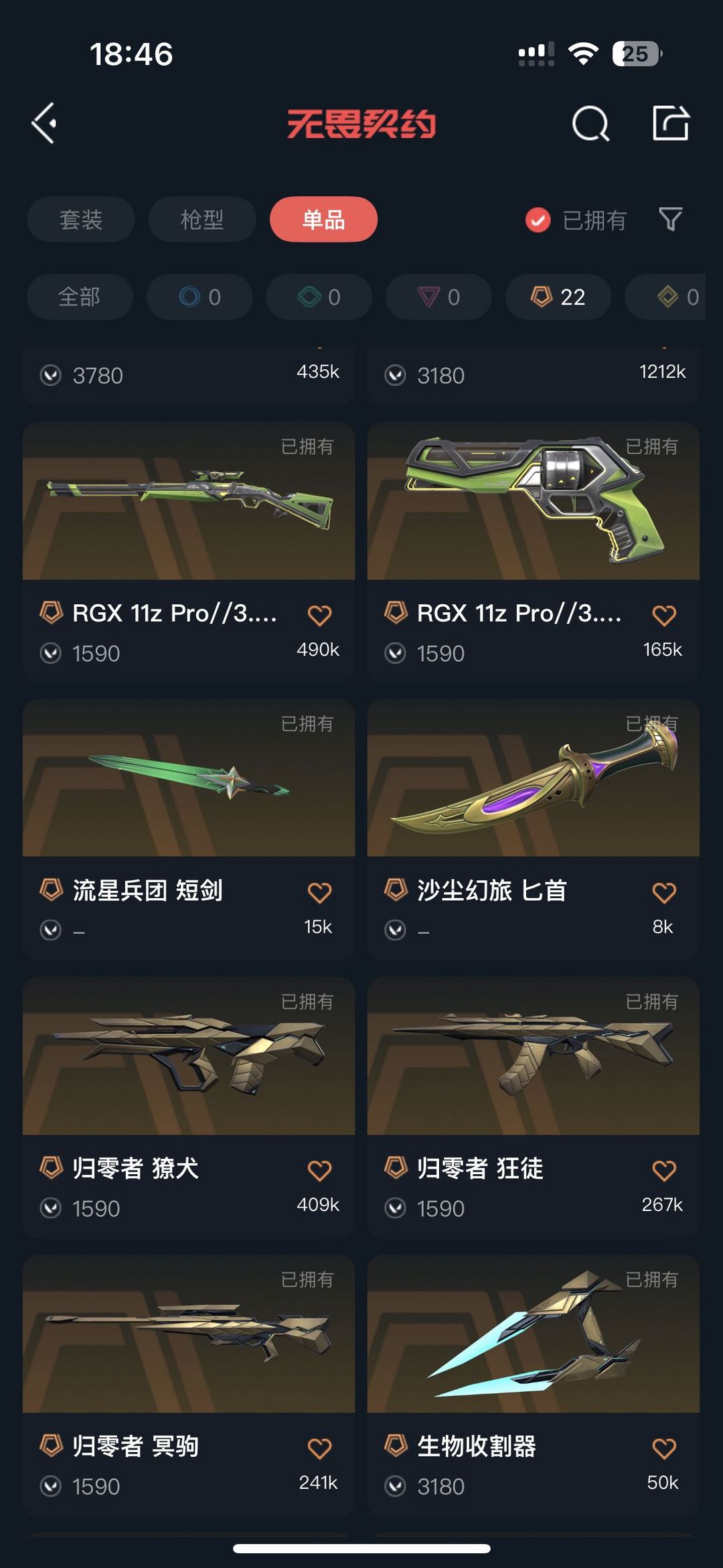The width and height of the screenshot is (723, 1568).
Task: Open the green RGX 11z Pro rifle thumbnail
Action: tap(189, 500)
